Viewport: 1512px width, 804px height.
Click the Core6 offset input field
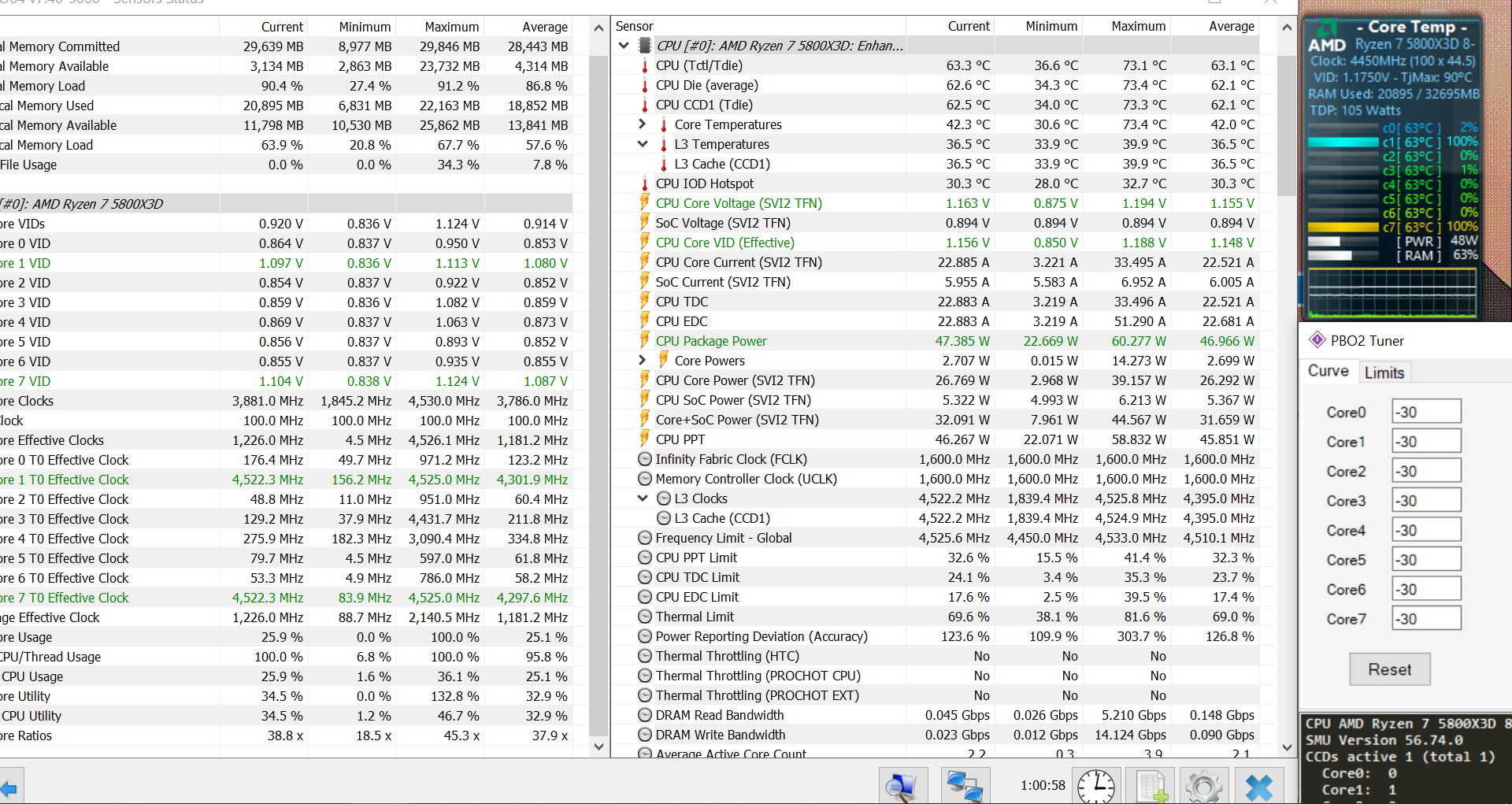tap(1426, 589)
